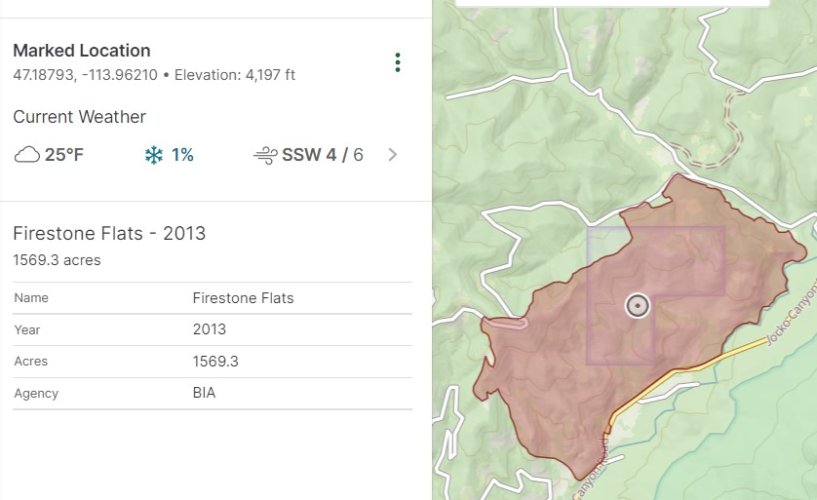
Task: Select the Year row showing 2013
Action: tap(212, 330)
